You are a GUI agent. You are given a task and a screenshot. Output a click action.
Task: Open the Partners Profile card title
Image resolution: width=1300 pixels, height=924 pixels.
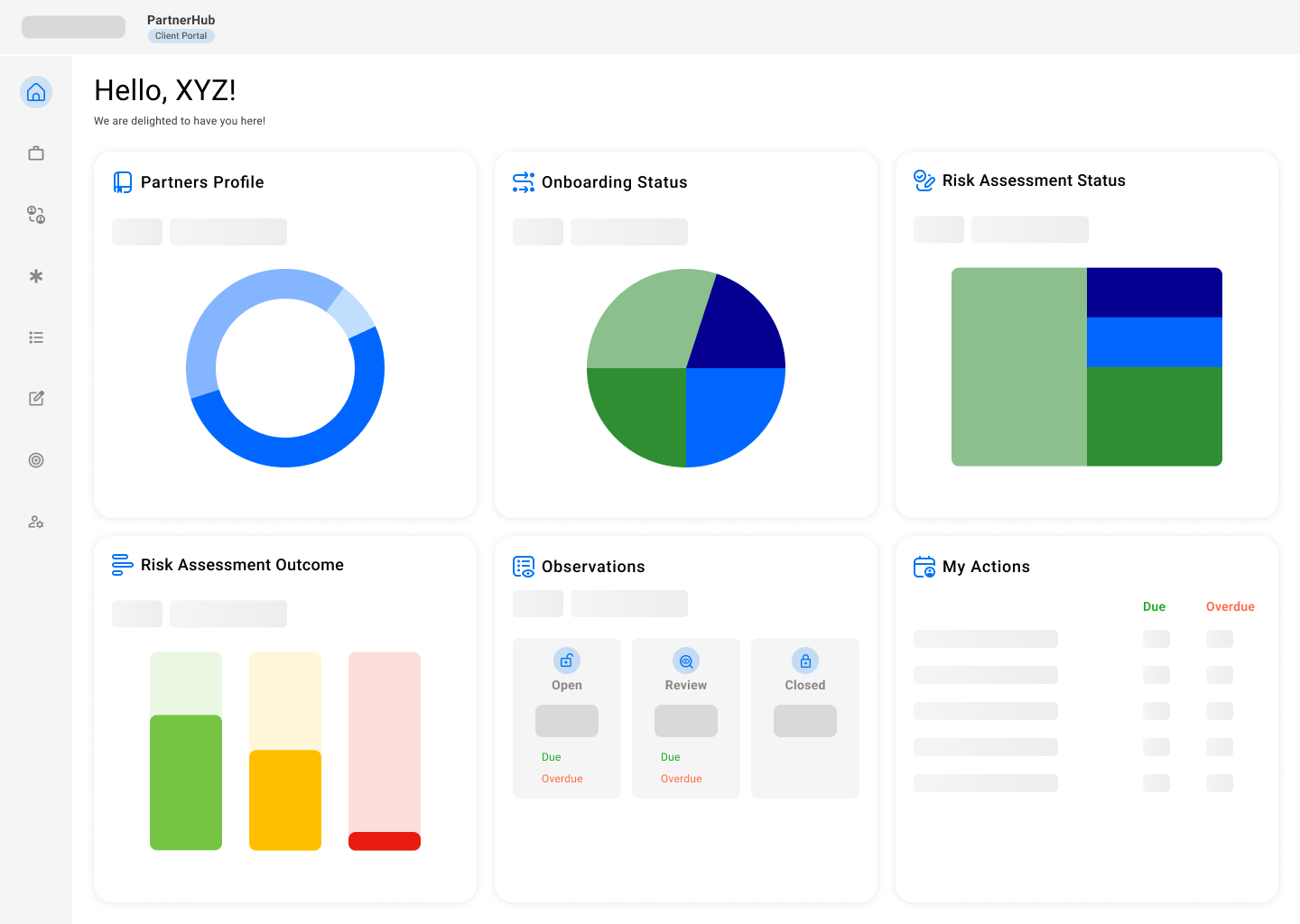202,182
